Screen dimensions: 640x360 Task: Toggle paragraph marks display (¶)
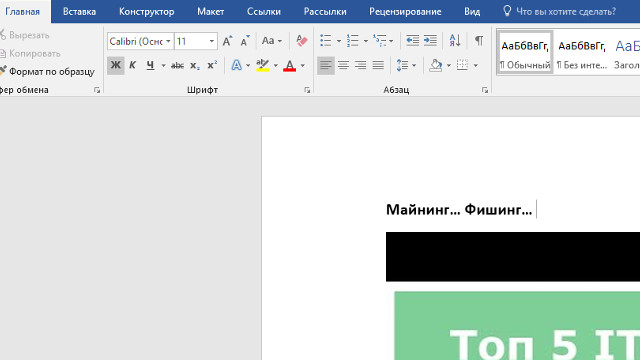tap(479, 40)
